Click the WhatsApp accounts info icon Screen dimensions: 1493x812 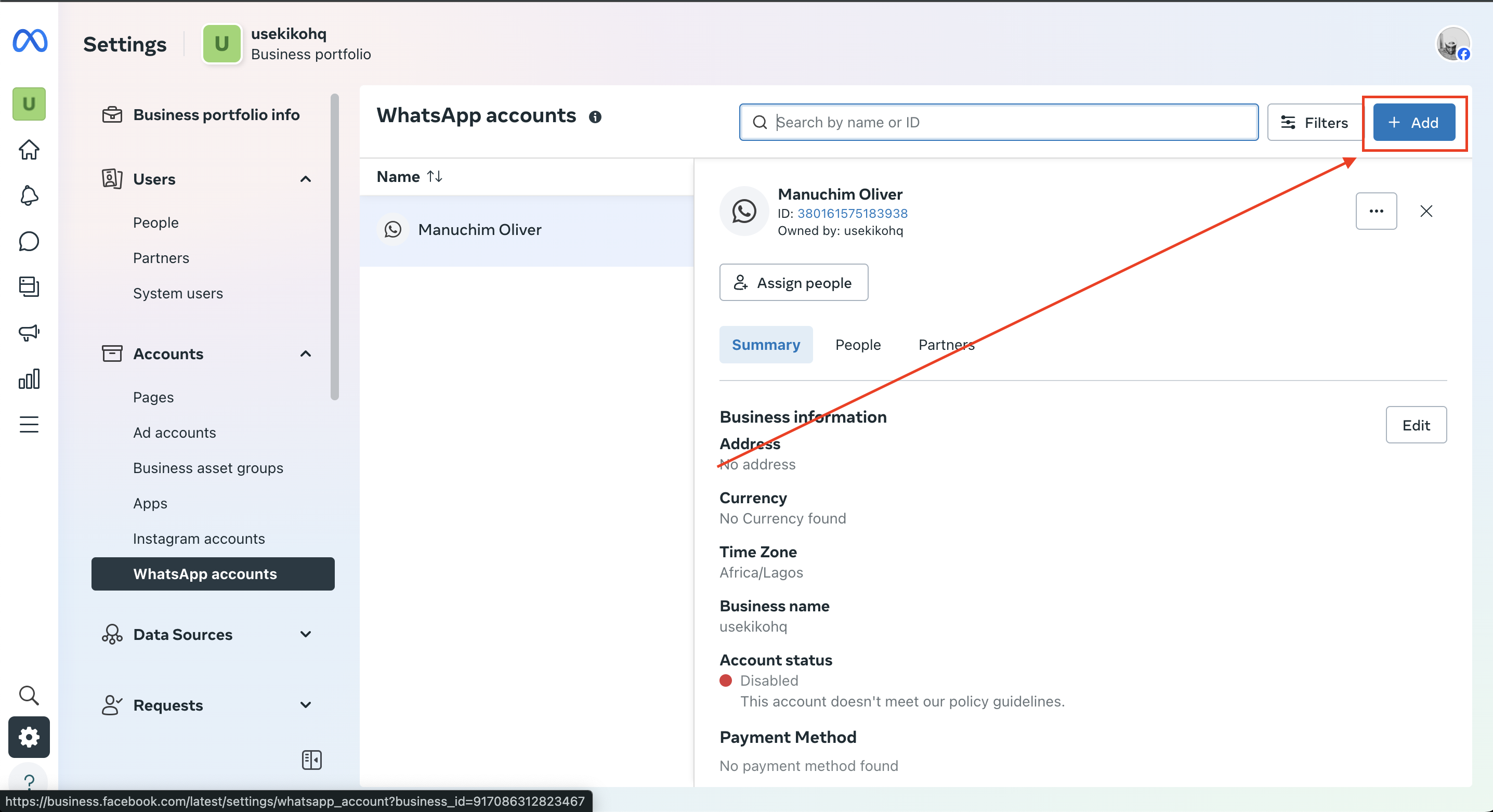point(595,117)
